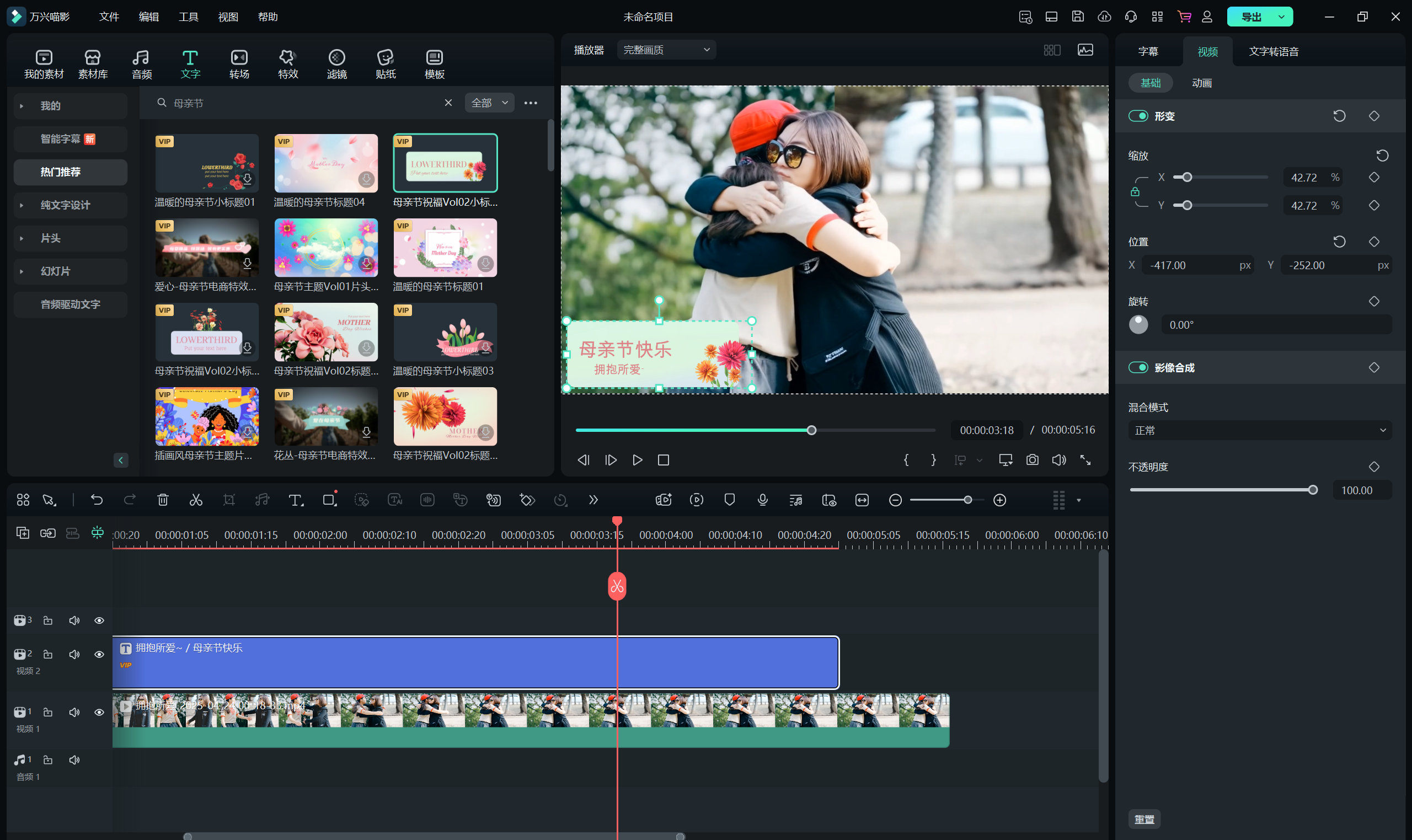Toggle the 形变 transform switch
The height and width of the screenshot is (840, 1412).
tap(1138, 116)
